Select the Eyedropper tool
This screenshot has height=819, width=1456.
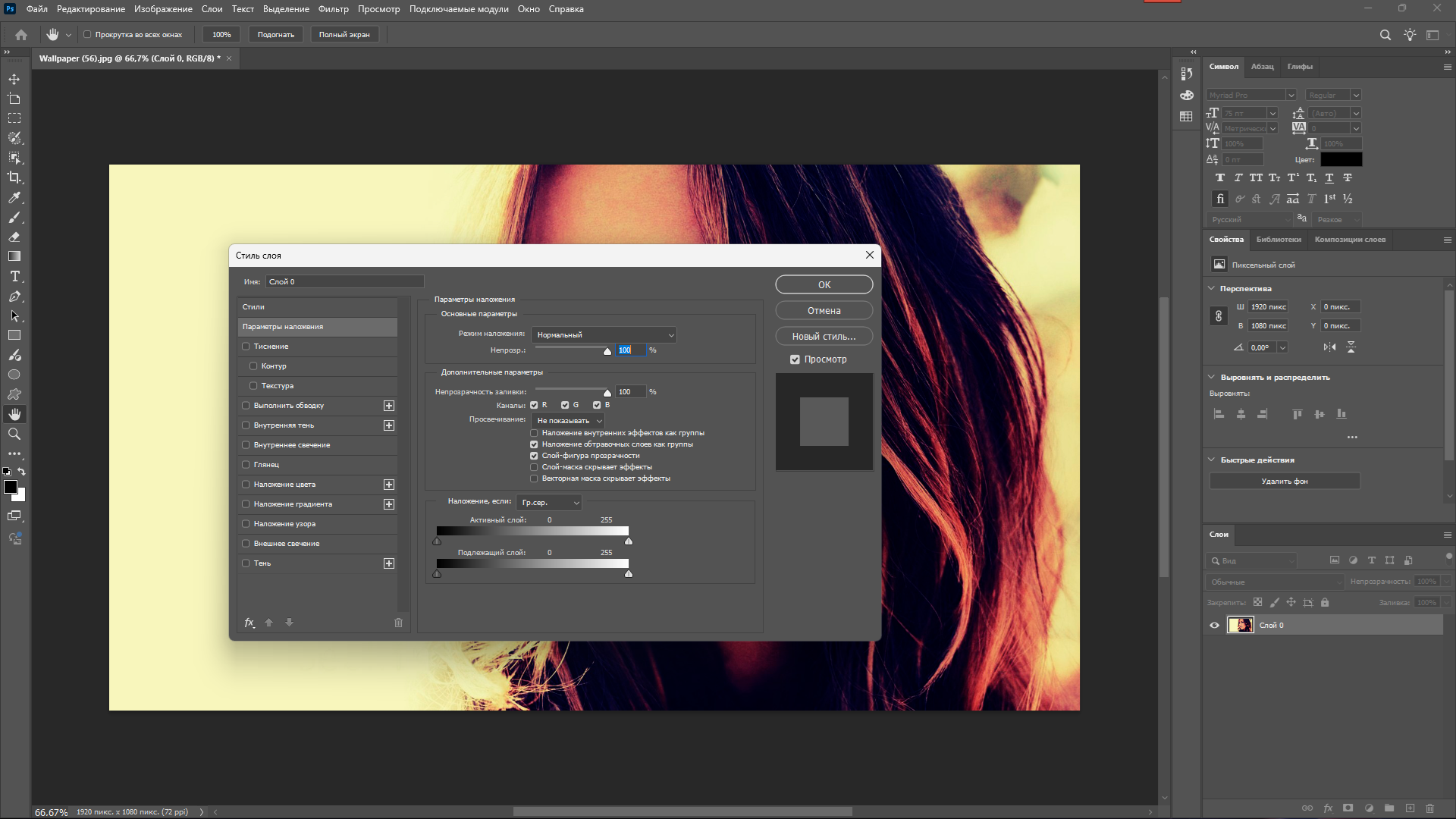pyautogui.click(x=14, y=197)
